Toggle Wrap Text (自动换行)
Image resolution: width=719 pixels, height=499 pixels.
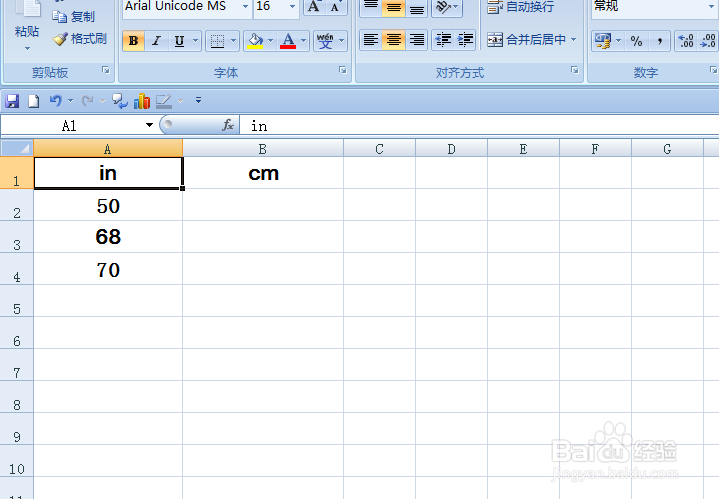(x=520, y=7)
